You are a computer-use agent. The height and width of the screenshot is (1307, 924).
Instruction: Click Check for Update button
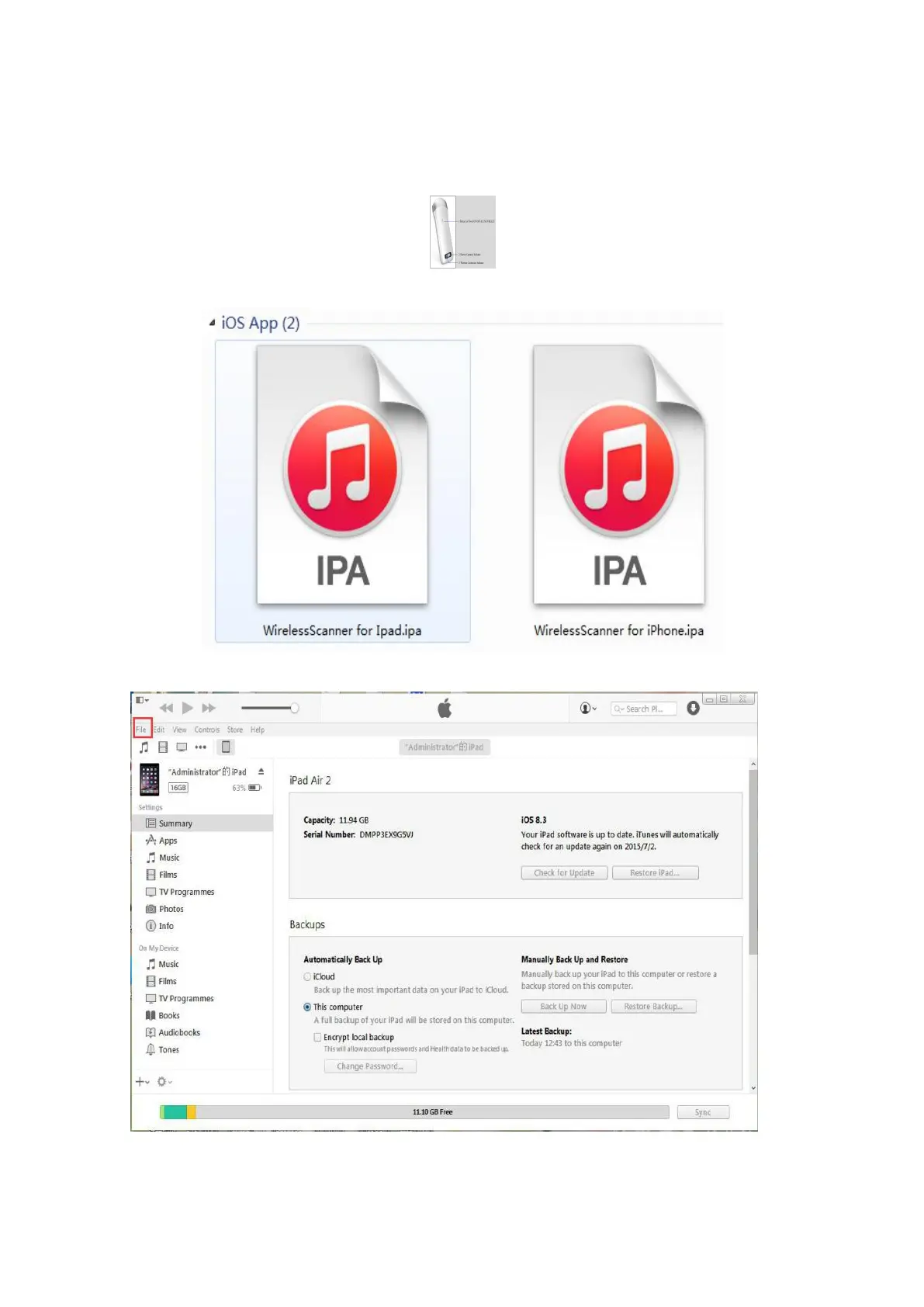[564, 873]
